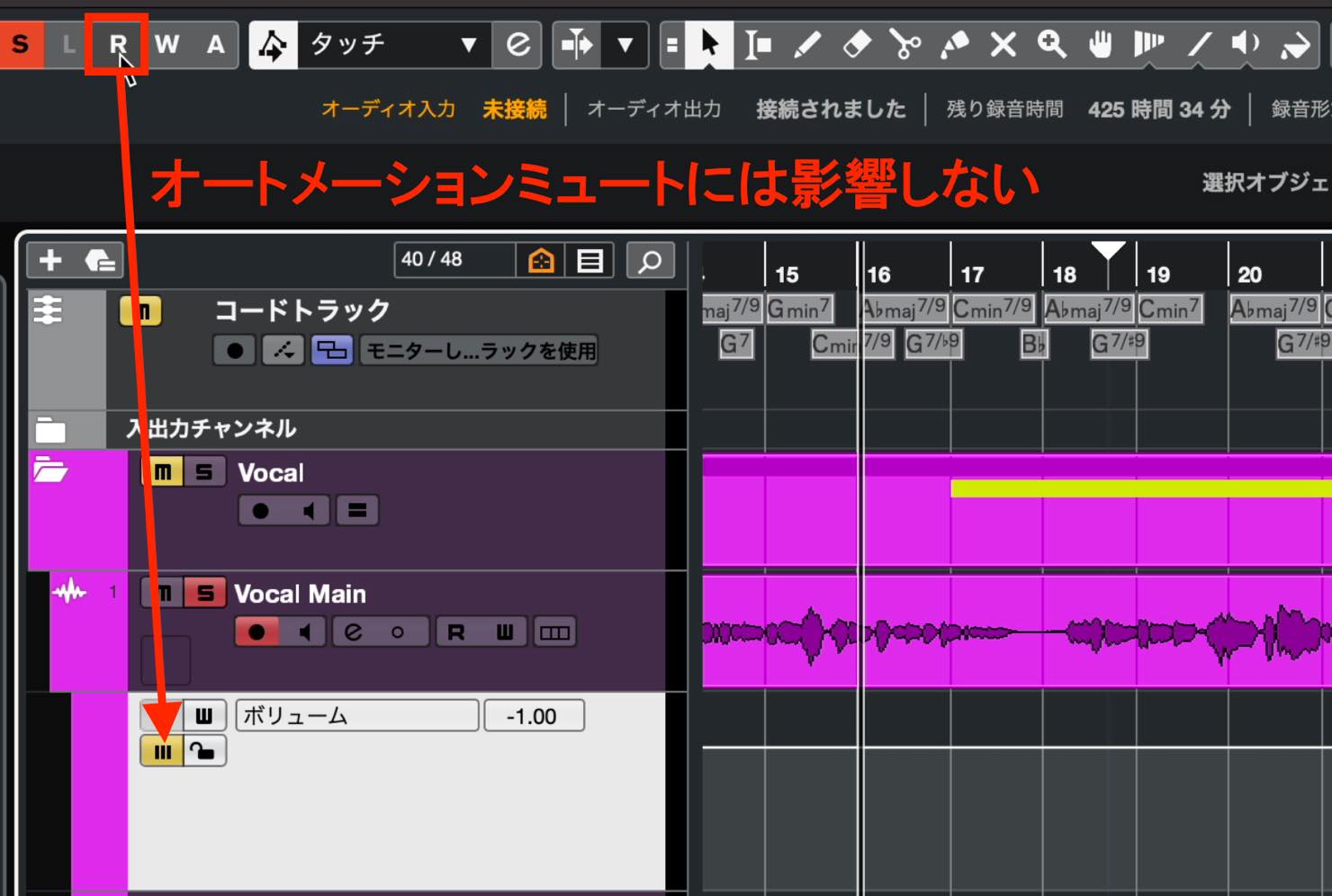Expand the arrow dropdown beside snap icon
1332x896 pixels.
point(625,44)
